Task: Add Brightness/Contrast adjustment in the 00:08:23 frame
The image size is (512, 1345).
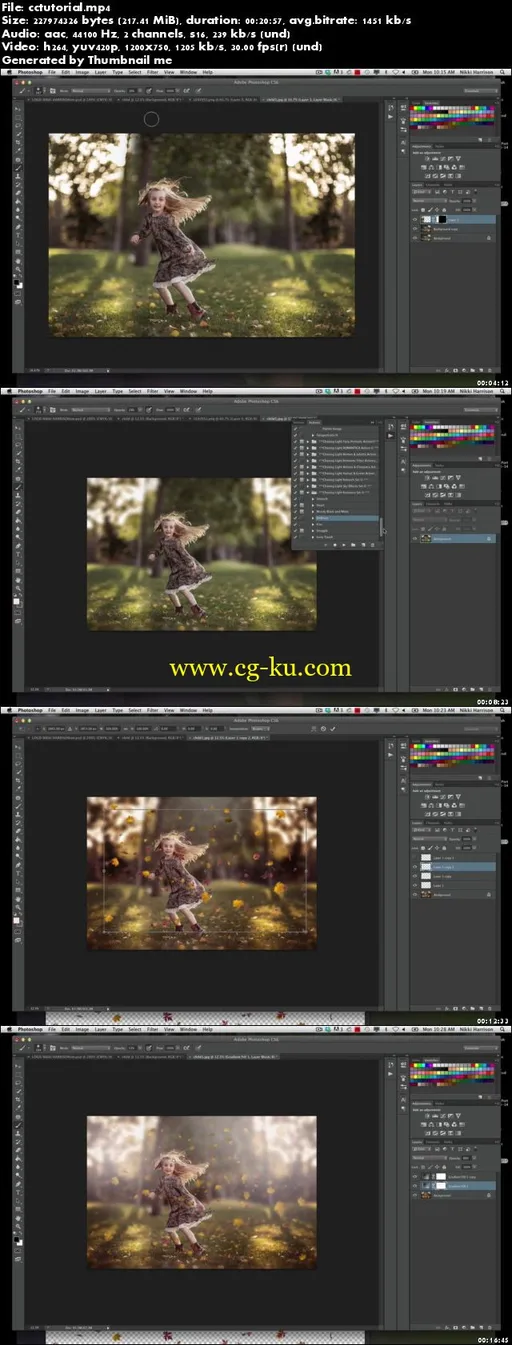Action: click(427, 477)
